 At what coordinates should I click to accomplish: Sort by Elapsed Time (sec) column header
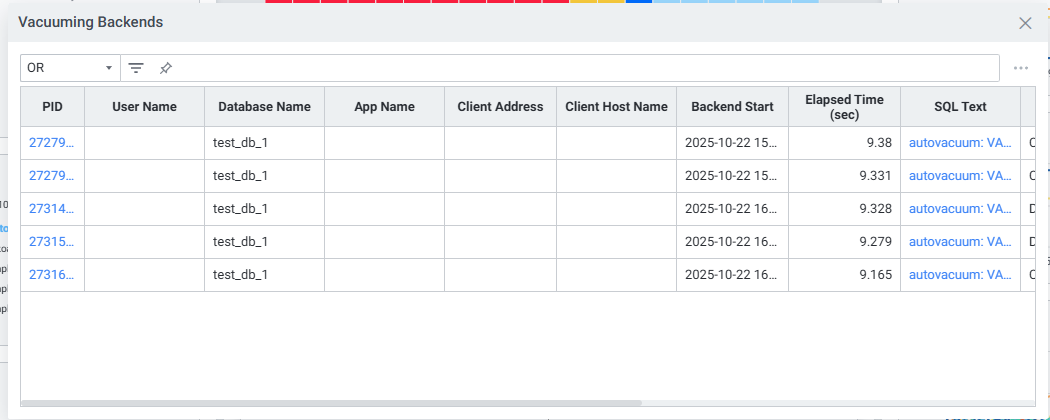[x=844, y=107]
